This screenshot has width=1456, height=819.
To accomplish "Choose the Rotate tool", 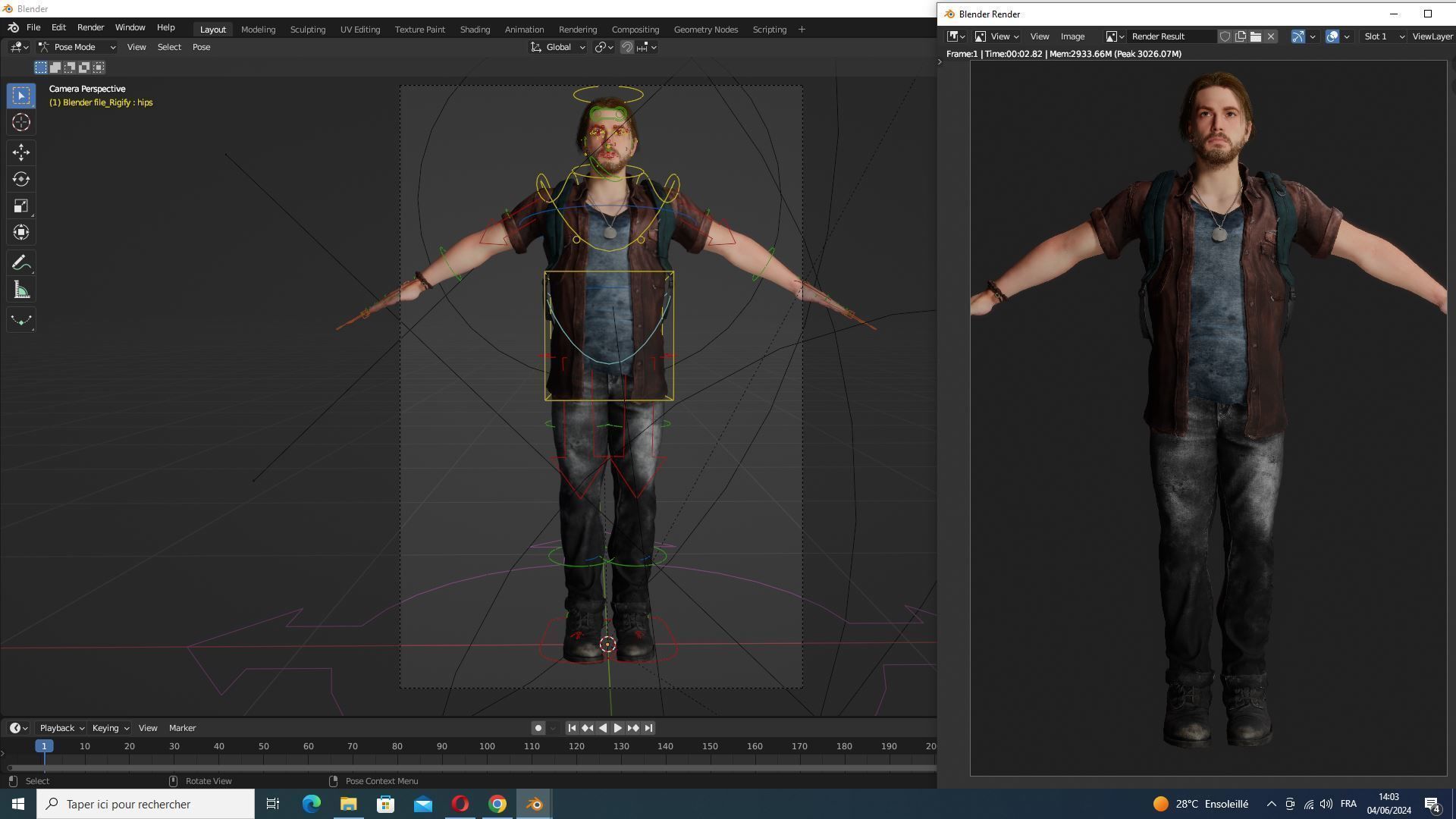I will tap(21, 179).
